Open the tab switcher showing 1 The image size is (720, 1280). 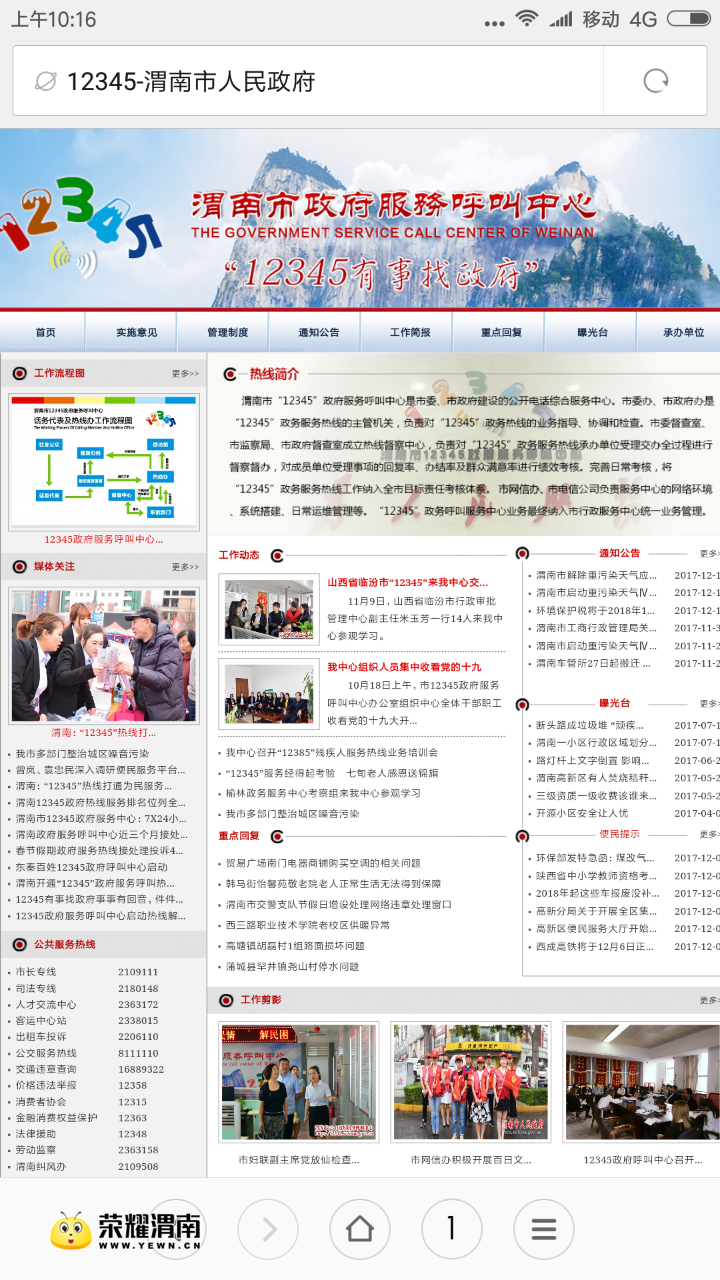(451, 1229)
